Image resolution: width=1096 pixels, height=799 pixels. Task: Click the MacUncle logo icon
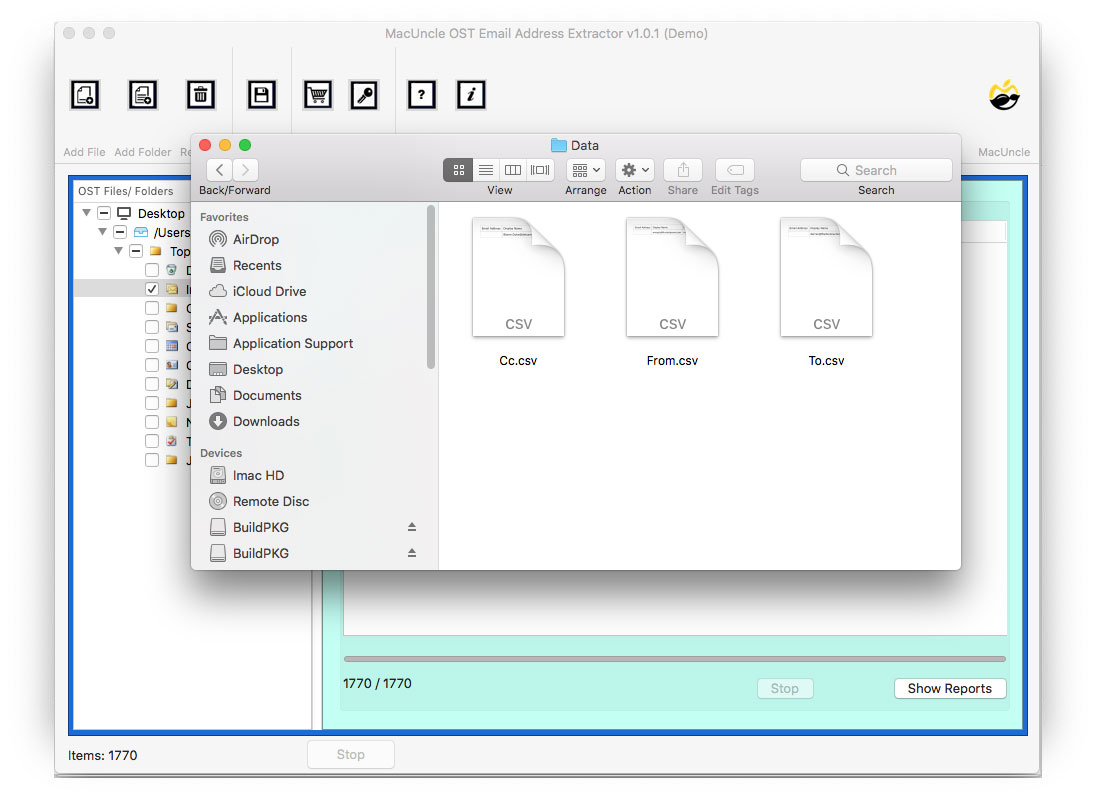(1004, 95)
